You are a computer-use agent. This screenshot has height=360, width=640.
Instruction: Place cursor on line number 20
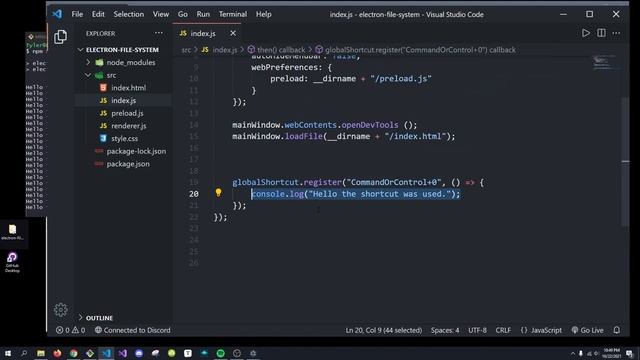[194, 194]
